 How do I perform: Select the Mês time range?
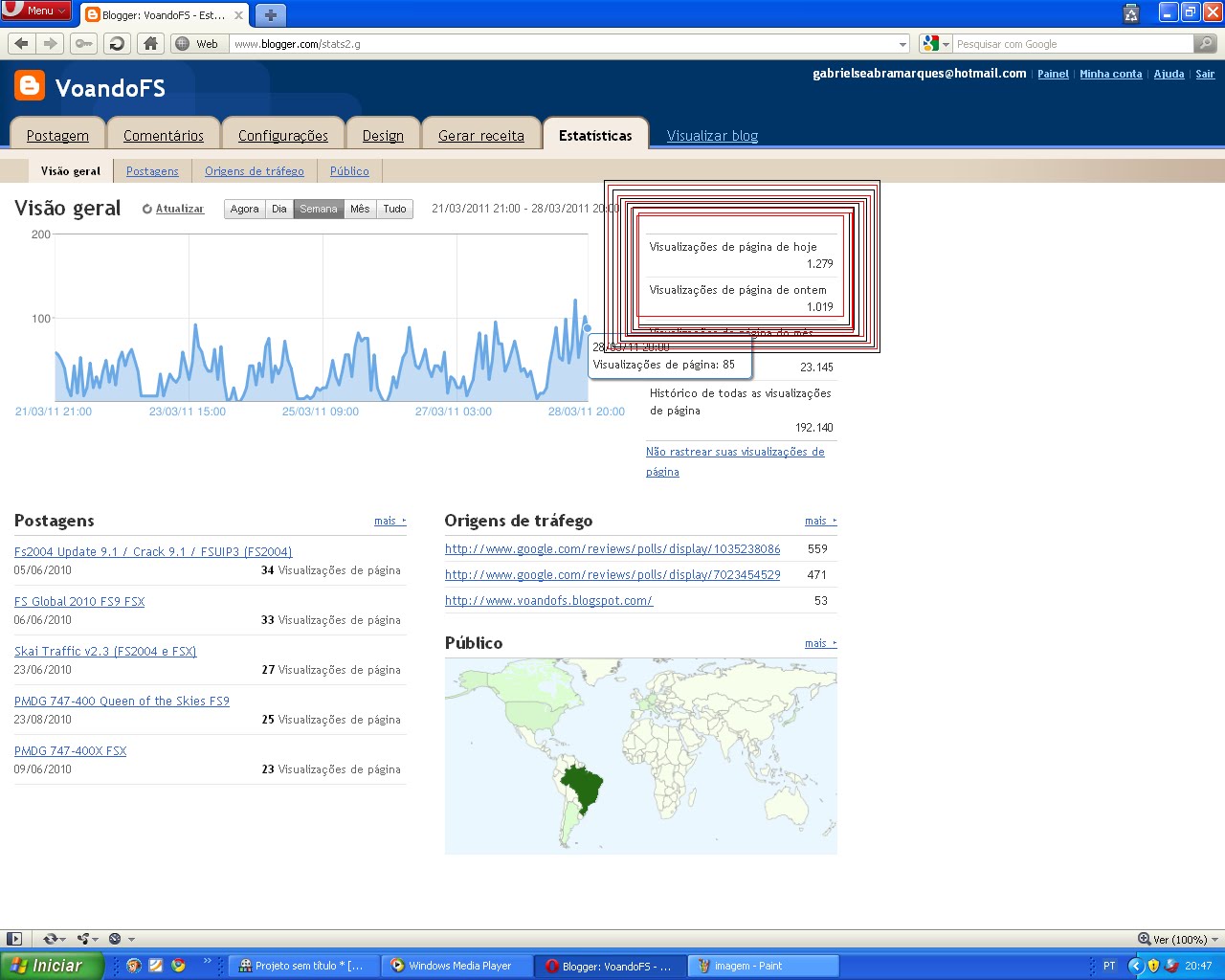(360, 209)
